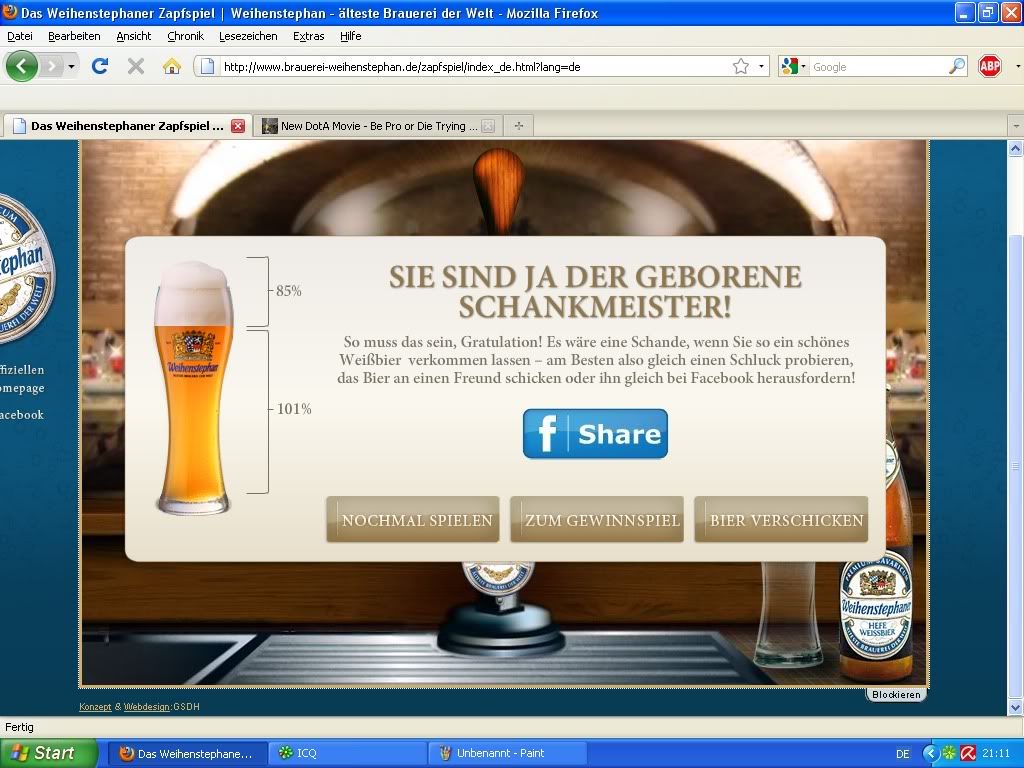Switch to ICQ in the taskbar
The image size is (1024, 768).
(x=348, y=754)
